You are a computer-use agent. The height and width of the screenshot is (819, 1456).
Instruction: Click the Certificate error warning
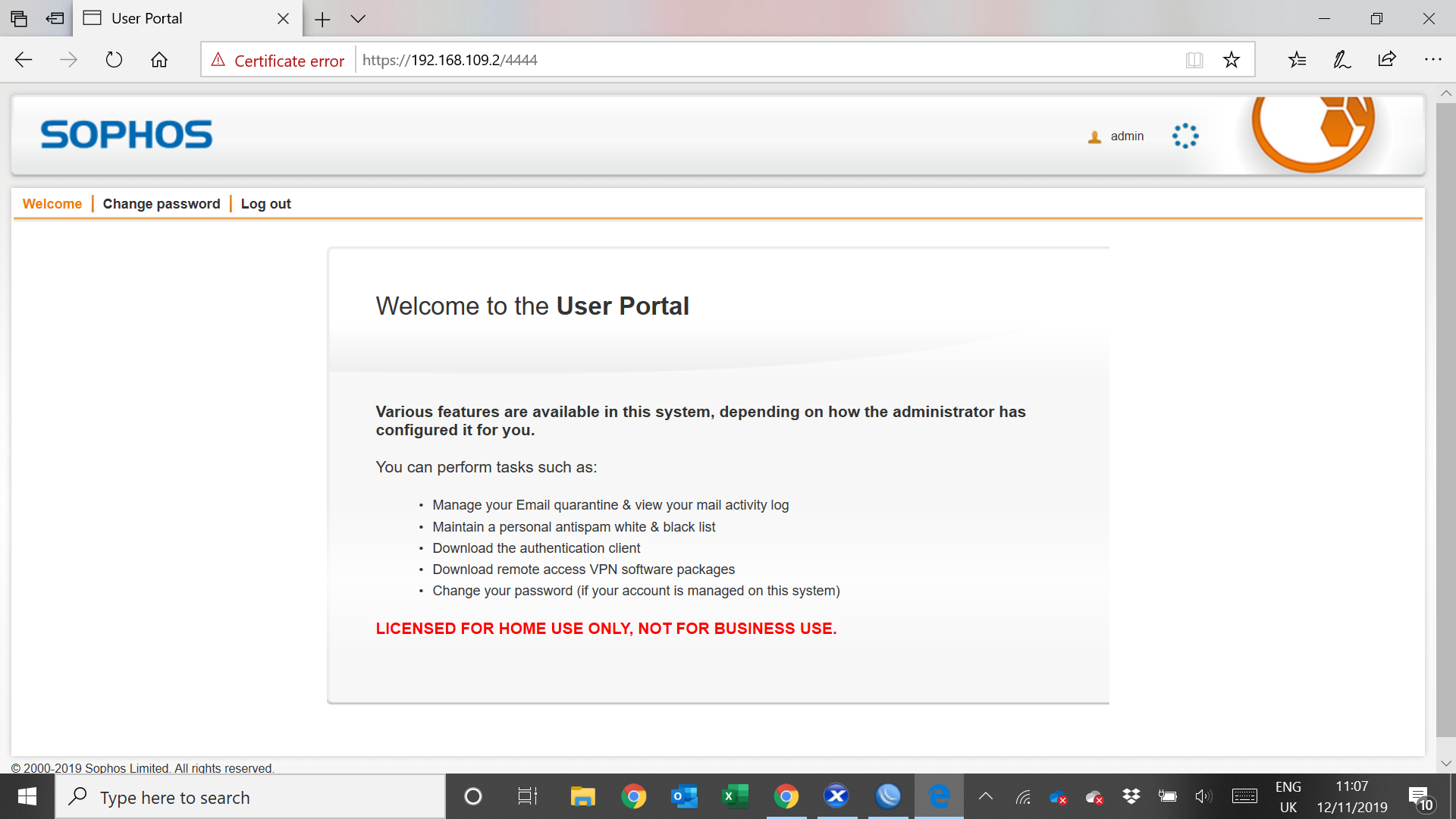[278, 61]
